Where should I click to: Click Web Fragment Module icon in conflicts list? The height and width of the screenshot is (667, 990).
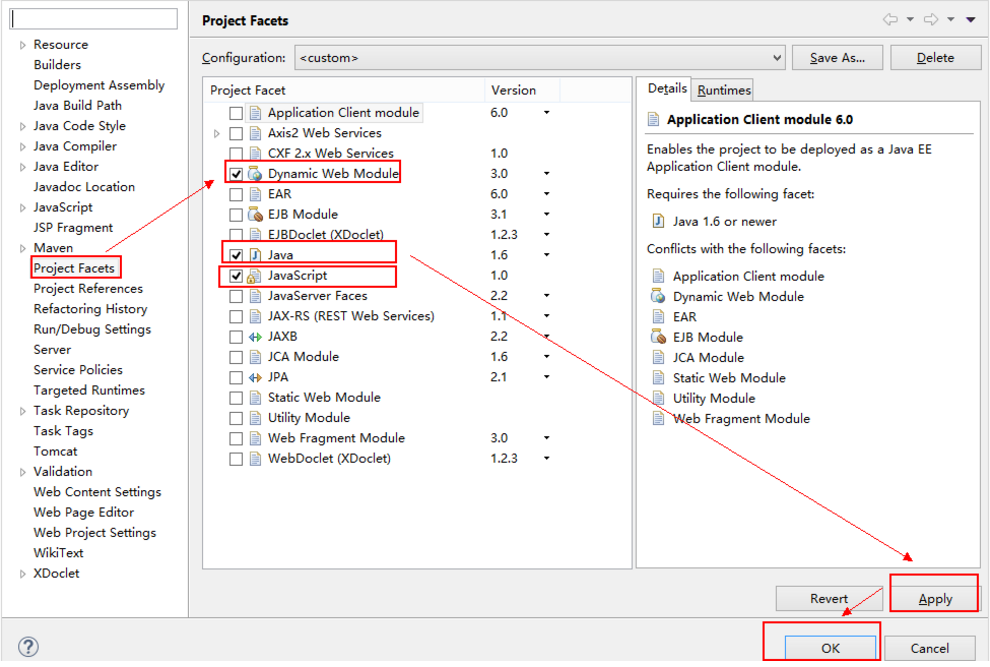pyautogui.click(x=658, y=418)
